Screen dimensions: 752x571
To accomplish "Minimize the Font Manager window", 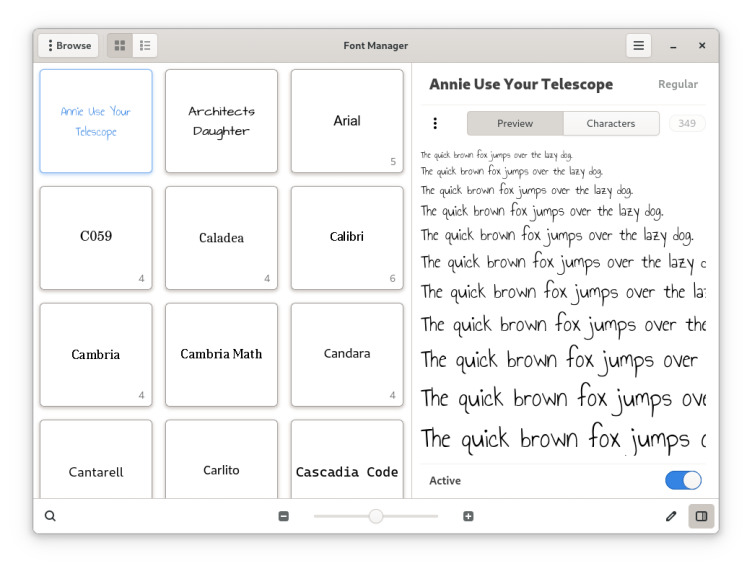I will (674, 46).
